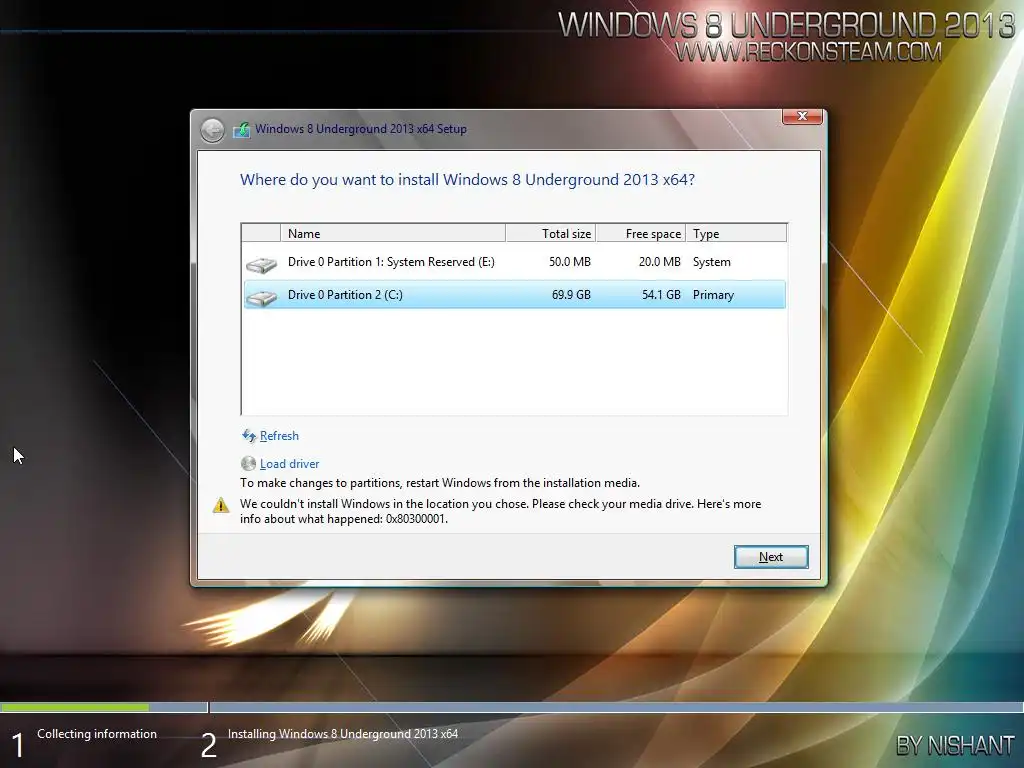Image resolution: width=1024 pixels, height=768 pixels.
Task: Click the 50.0 MB total size cell
Action: [569, 262]
